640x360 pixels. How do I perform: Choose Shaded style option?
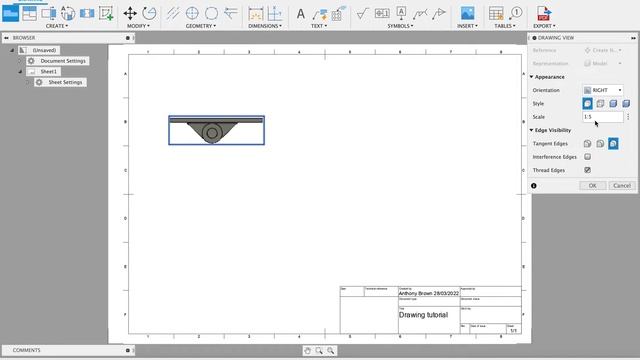tap(613, 104)
